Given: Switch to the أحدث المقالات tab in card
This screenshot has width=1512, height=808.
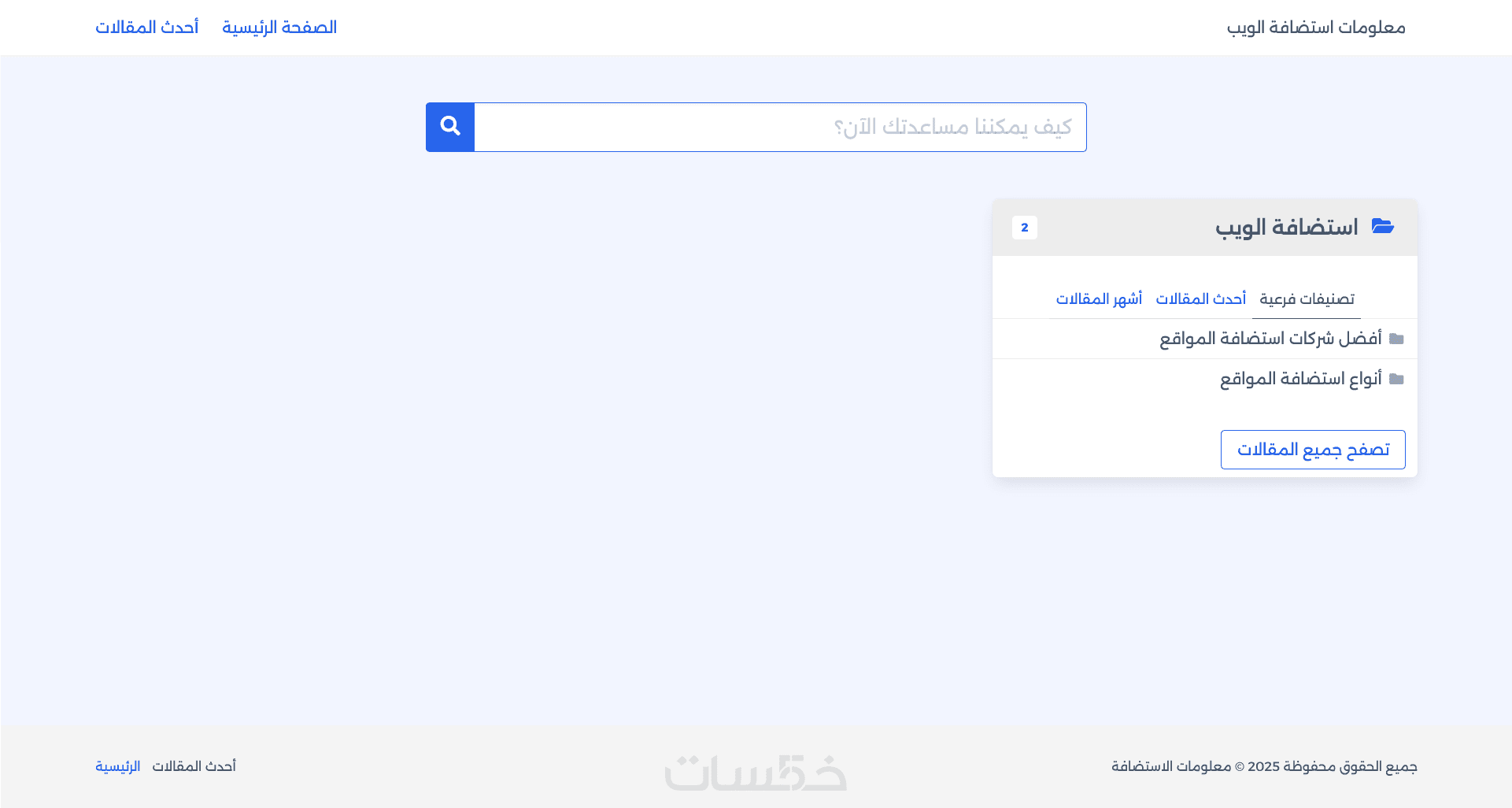Looking at the screenshot, I should 1200,299.
